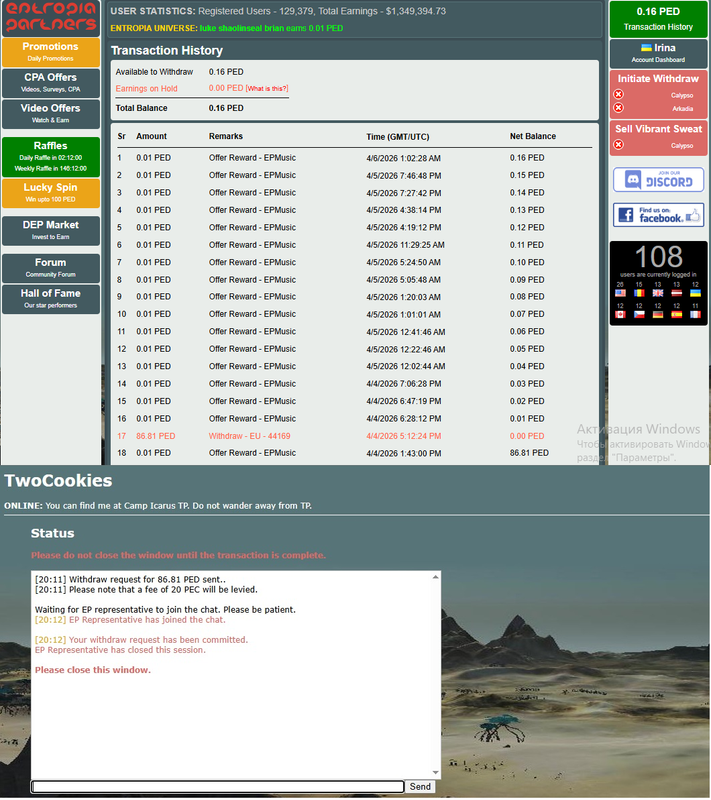The width and height of the screenshot is (711, 800).
Task: Click the Initiate Withdraw heading
Action: point(658,79)
